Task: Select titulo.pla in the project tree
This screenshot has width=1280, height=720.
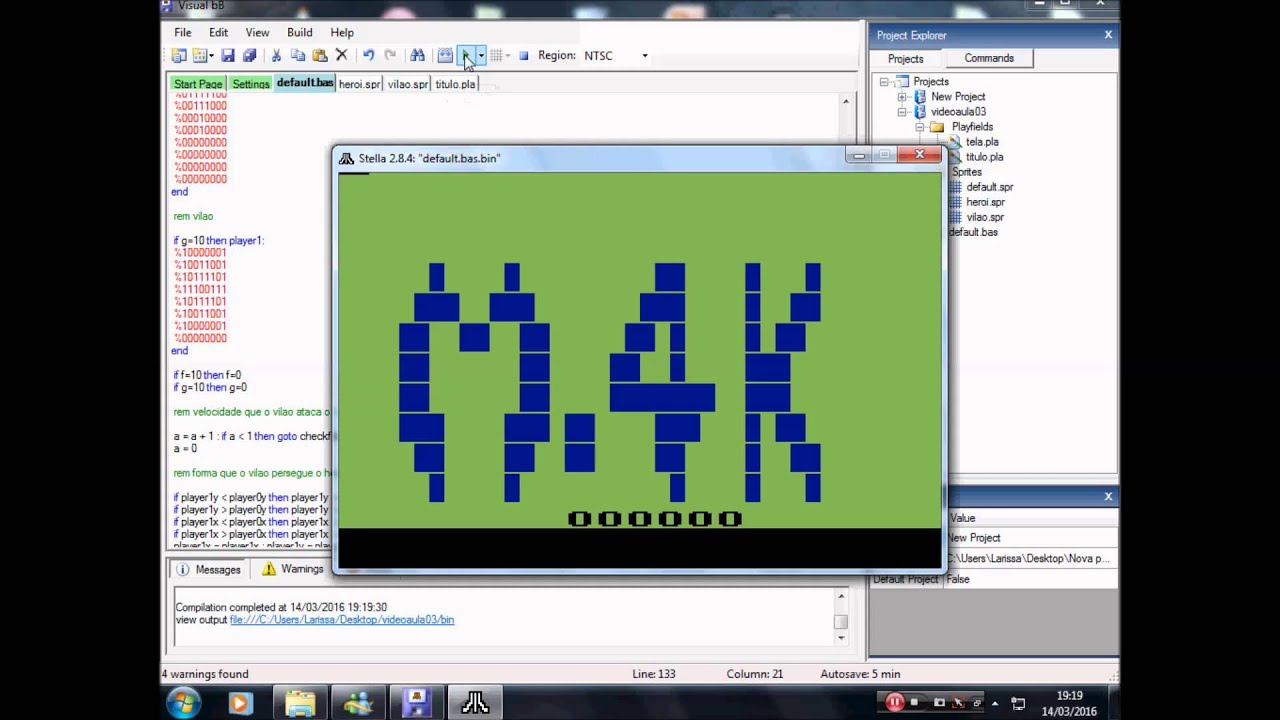Action: [x=984, y=157]
